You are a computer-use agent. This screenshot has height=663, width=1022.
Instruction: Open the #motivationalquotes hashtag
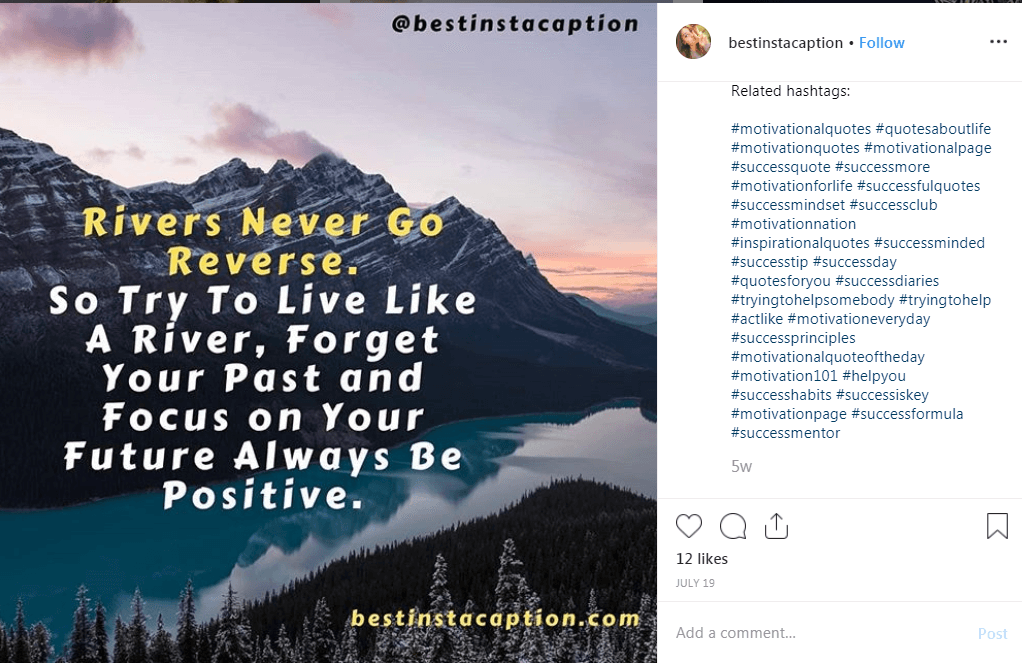tap(800, 129)
